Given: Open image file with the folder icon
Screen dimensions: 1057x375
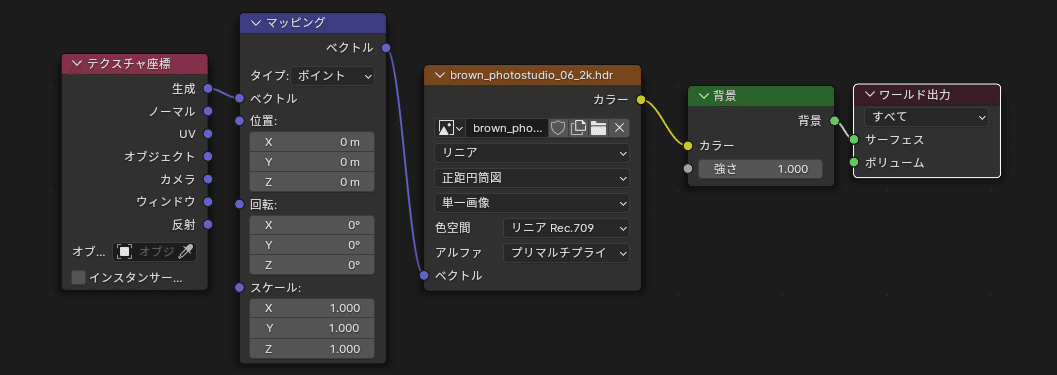Looking at the screenshot, I should point(598,128).
